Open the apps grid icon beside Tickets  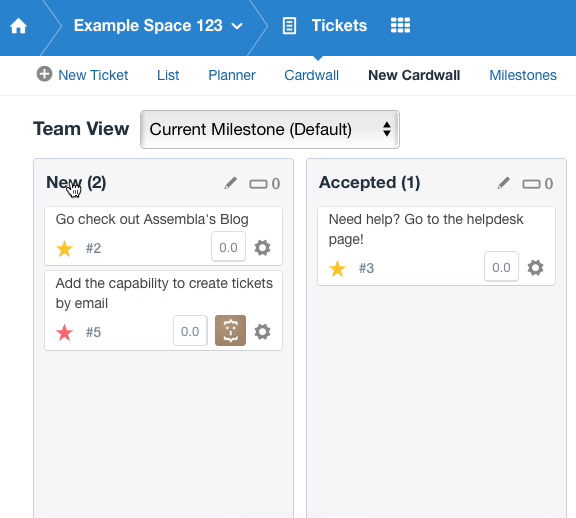click(x=400, y=25)
